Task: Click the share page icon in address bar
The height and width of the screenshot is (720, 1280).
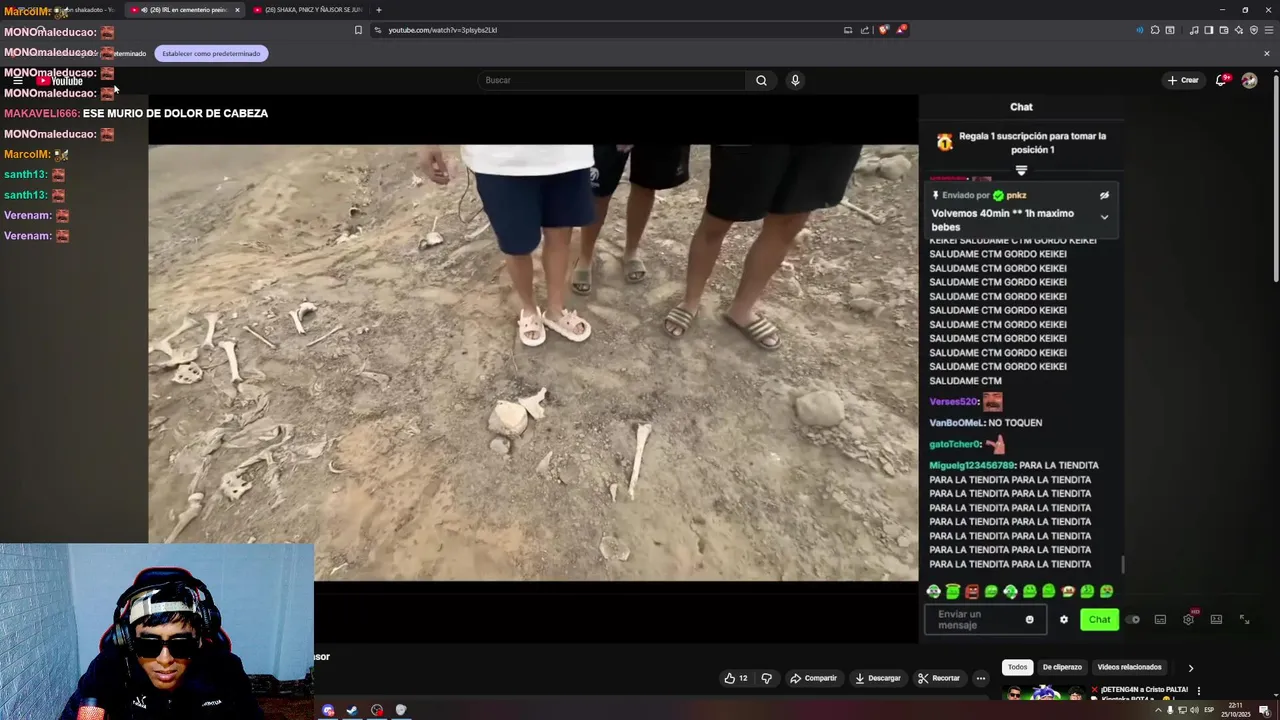Action: 865,30
